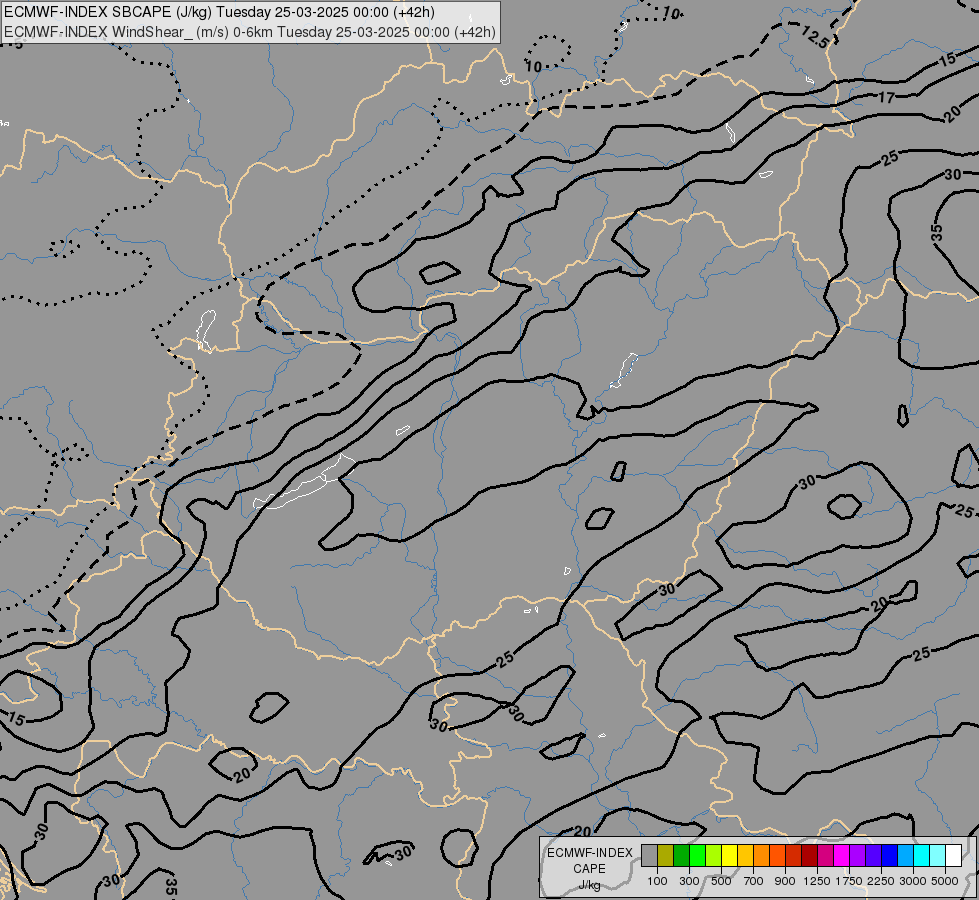Click the pure yellow CAPE legend swatch
This screenshot has width=979, height=900.
(729, 856)
